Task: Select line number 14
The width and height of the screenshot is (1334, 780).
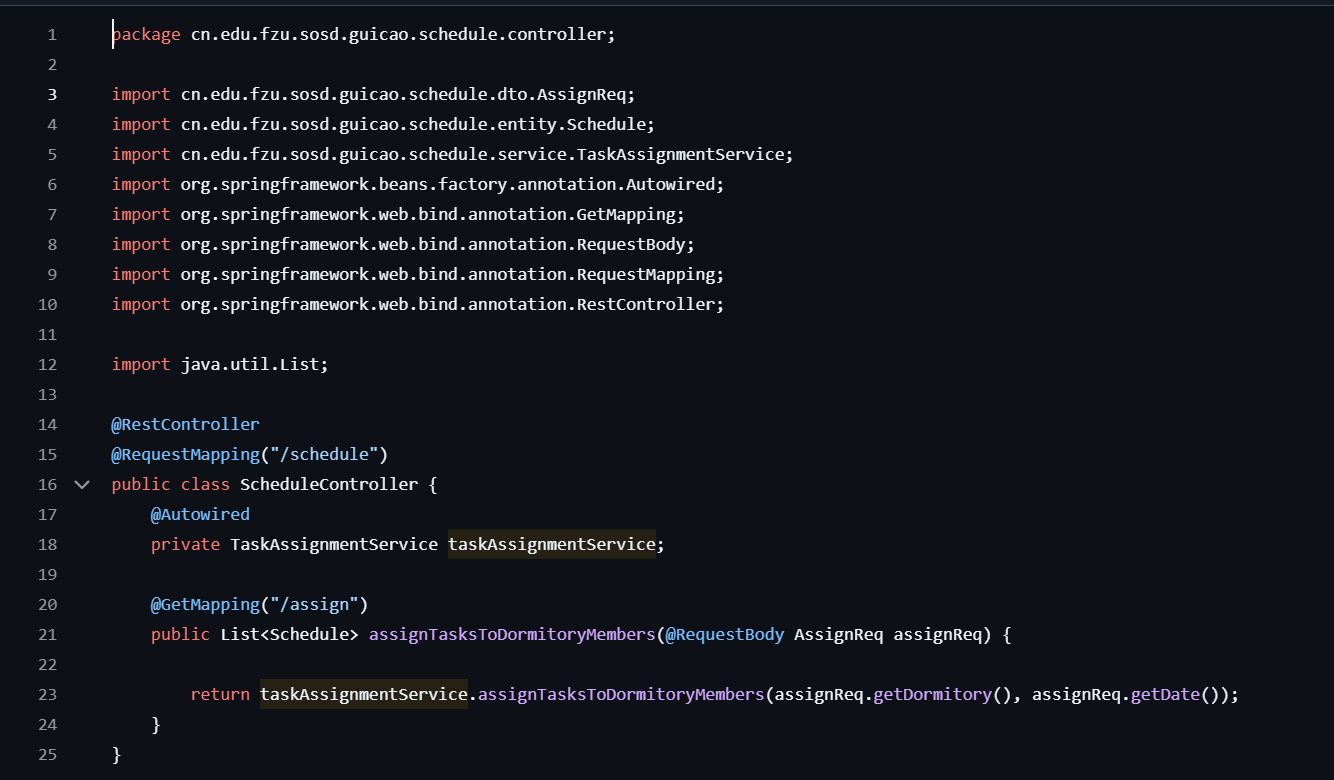Action: coord(47,424)
